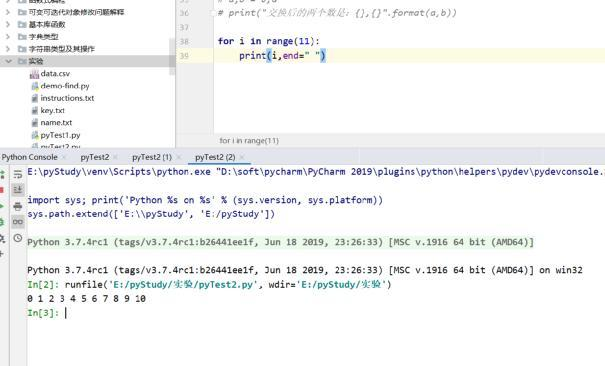This screenshot has height=366, width=605.
Task: Select instructions.txt in project tree
Action: (67, 98)
